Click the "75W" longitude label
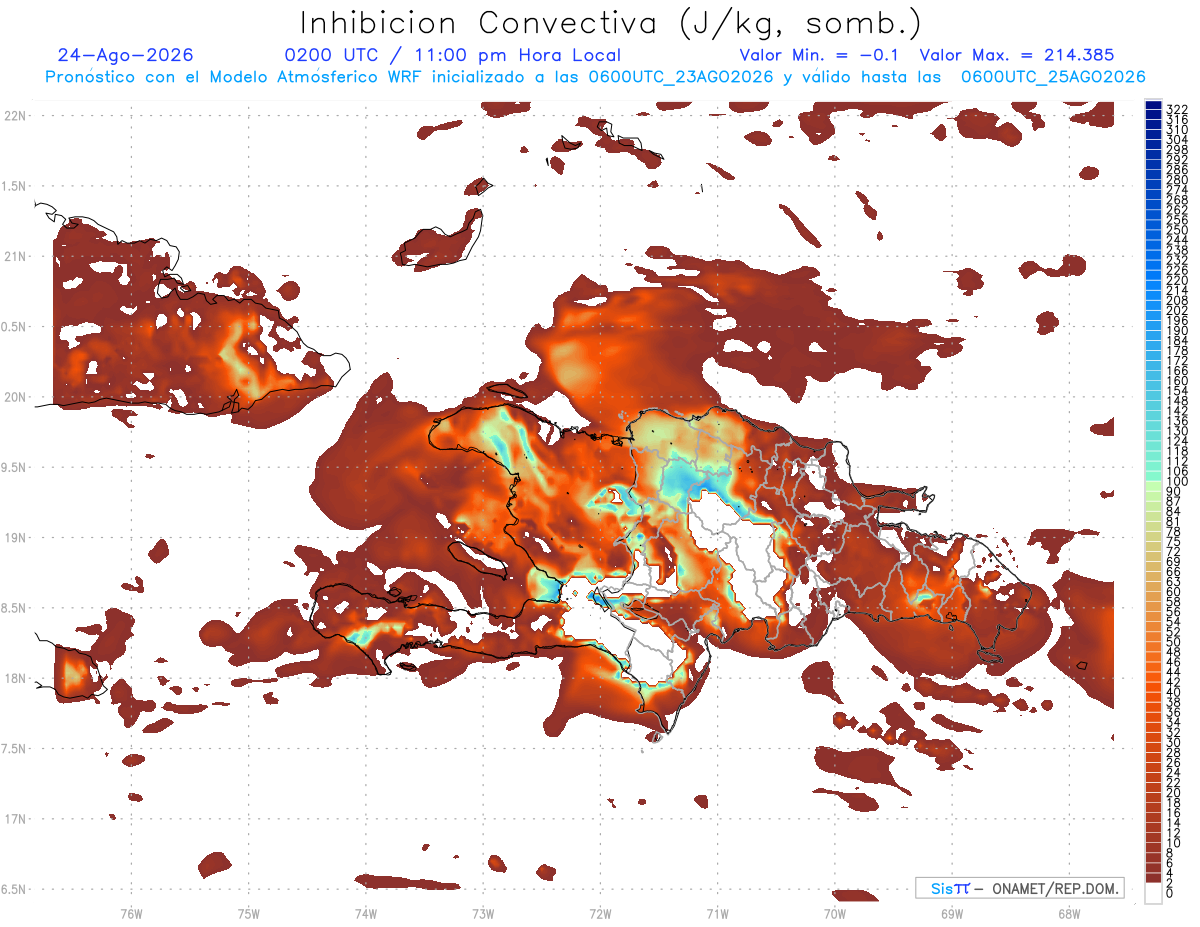The image size is (1200, 927). coord(249,913)
